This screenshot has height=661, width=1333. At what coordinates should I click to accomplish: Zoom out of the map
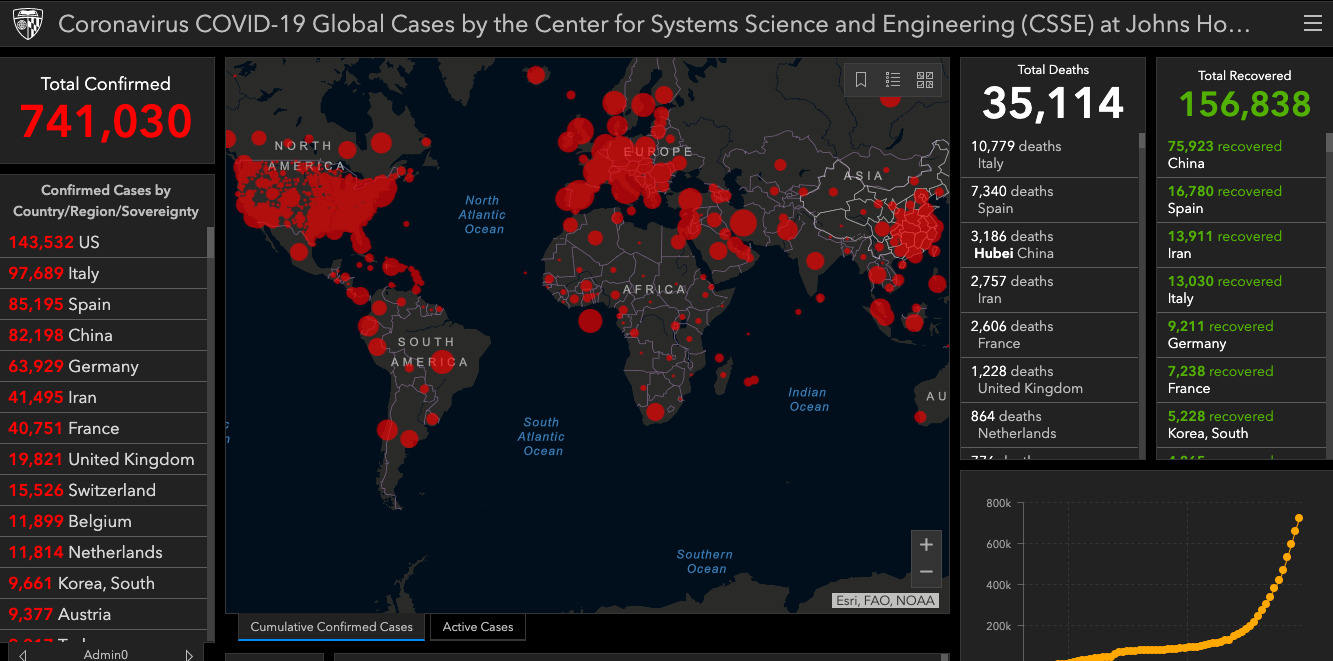point(926,572)
